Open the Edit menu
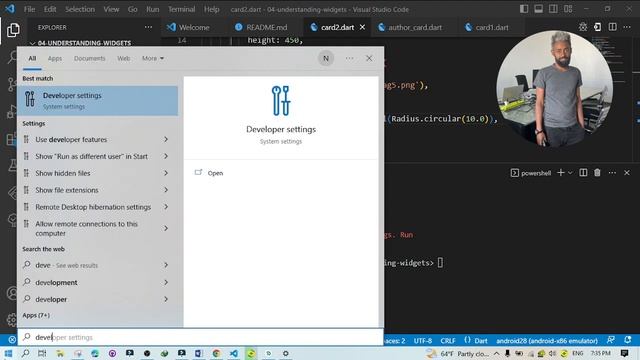Image resolution: width=640 pixels, height=360 pixels. coord(50,9)
